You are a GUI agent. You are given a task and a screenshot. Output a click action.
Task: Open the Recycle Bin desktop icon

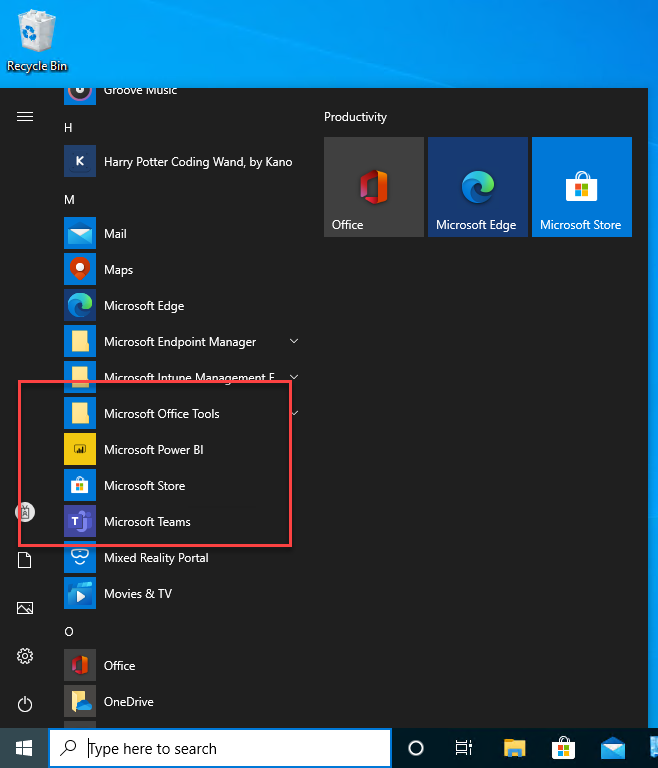pyautogui.click(x=37, y=41)
